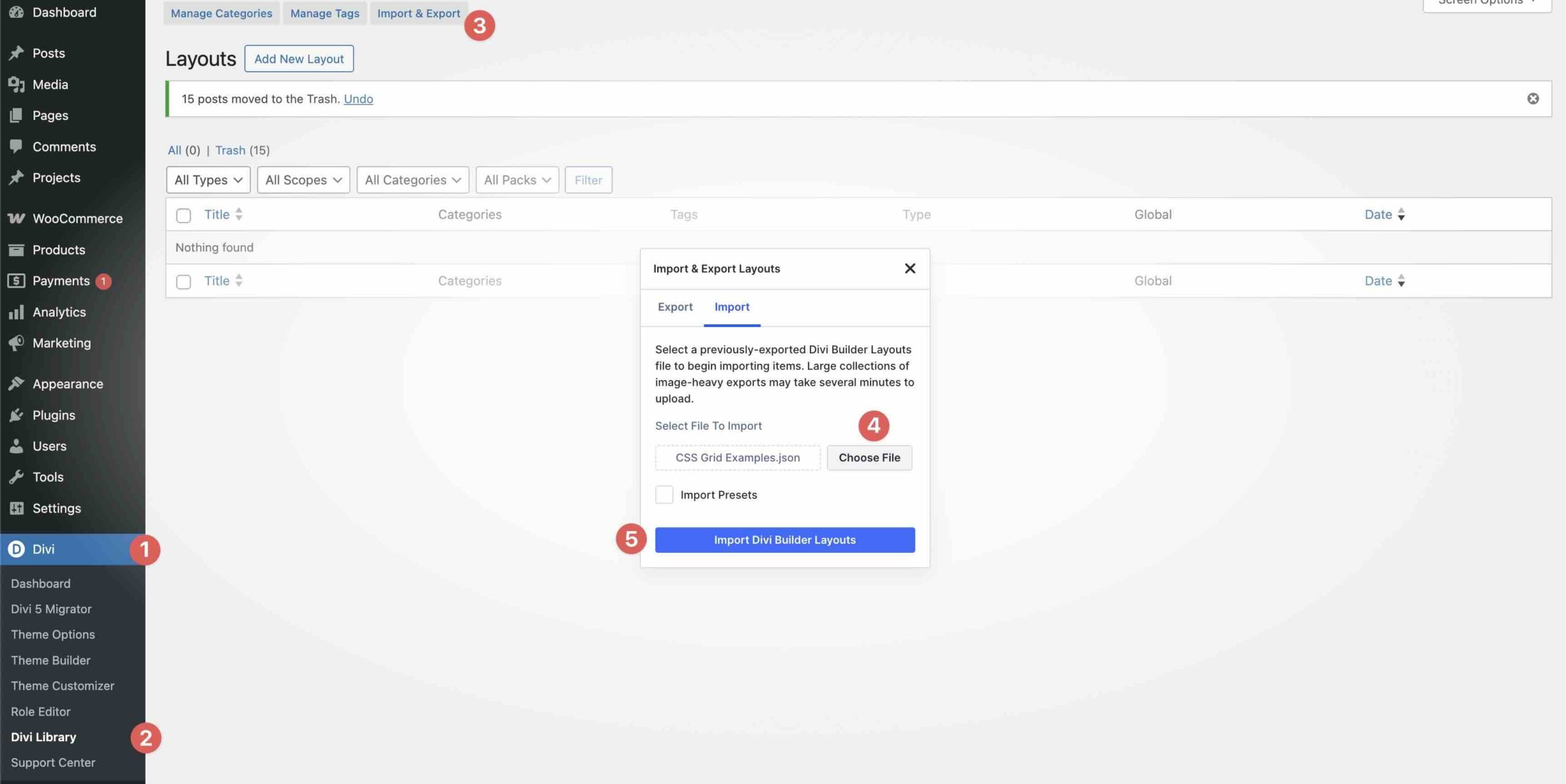Select the Import tab in the modal

[732, 307]
